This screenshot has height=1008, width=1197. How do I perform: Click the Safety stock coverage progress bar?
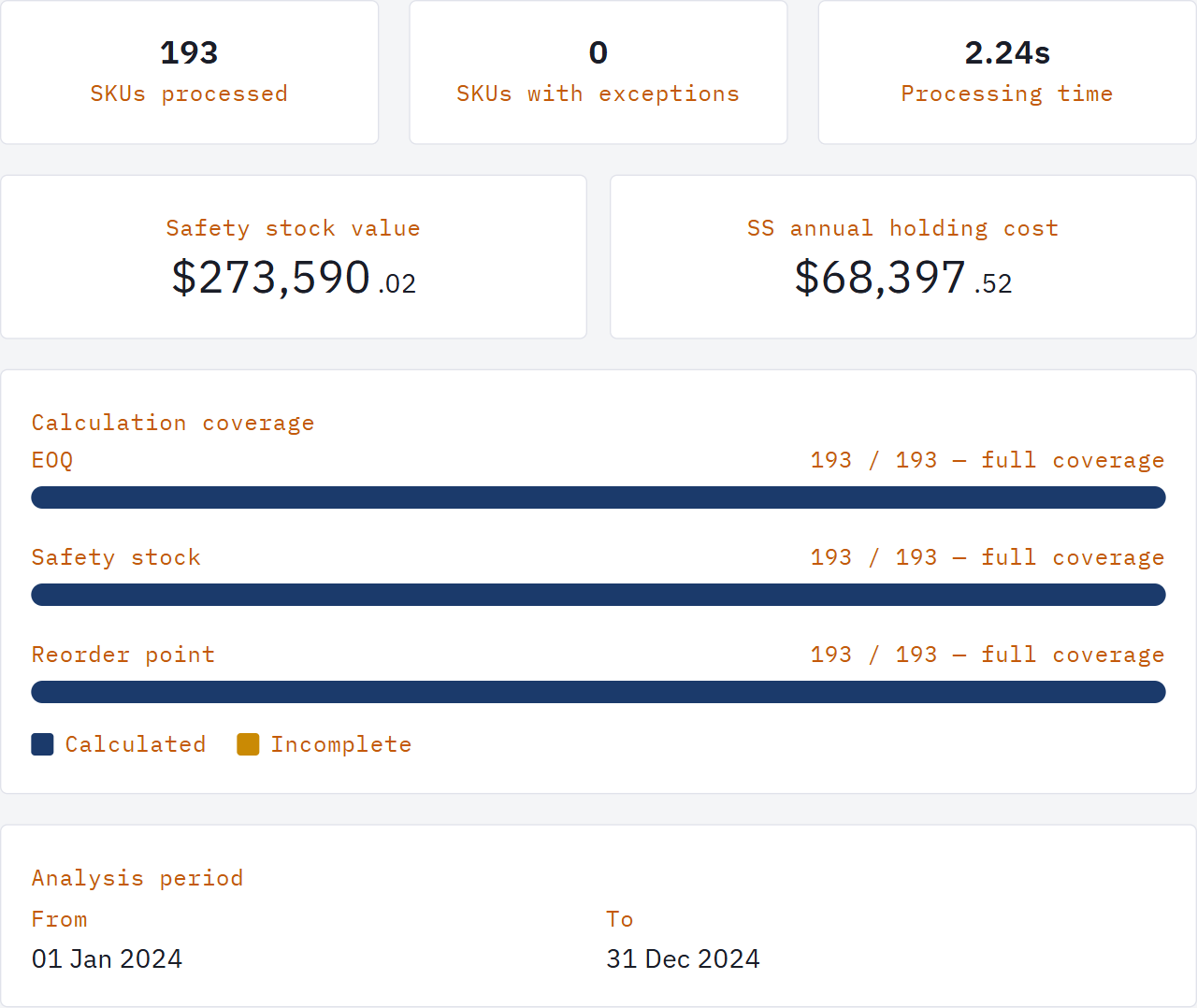(x=598, y=595)
